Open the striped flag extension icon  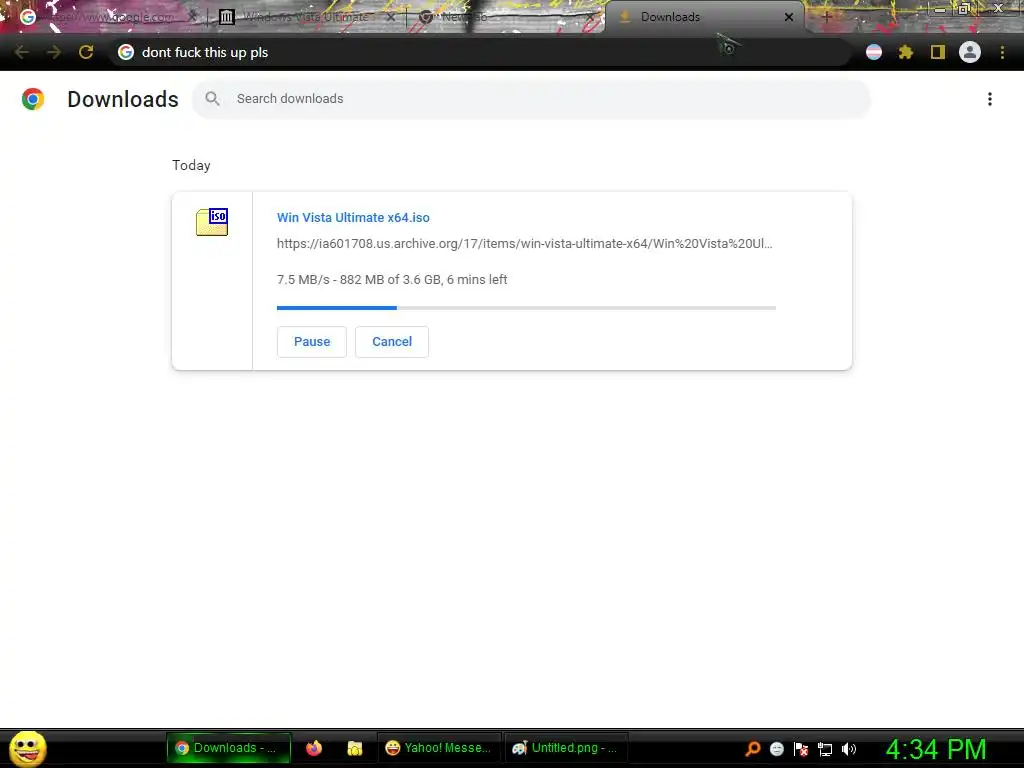point(874,52)
